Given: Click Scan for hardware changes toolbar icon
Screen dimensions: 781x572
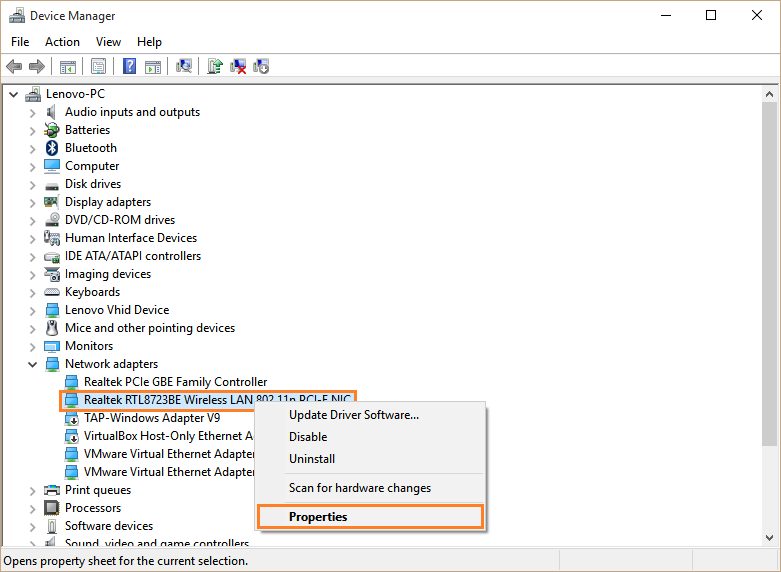Looking at the screenshot, I should [184, 66].
